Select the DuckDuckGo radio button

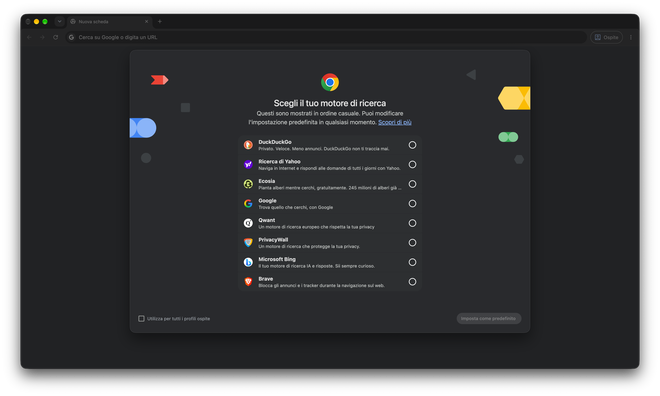(x=412, y=145)
